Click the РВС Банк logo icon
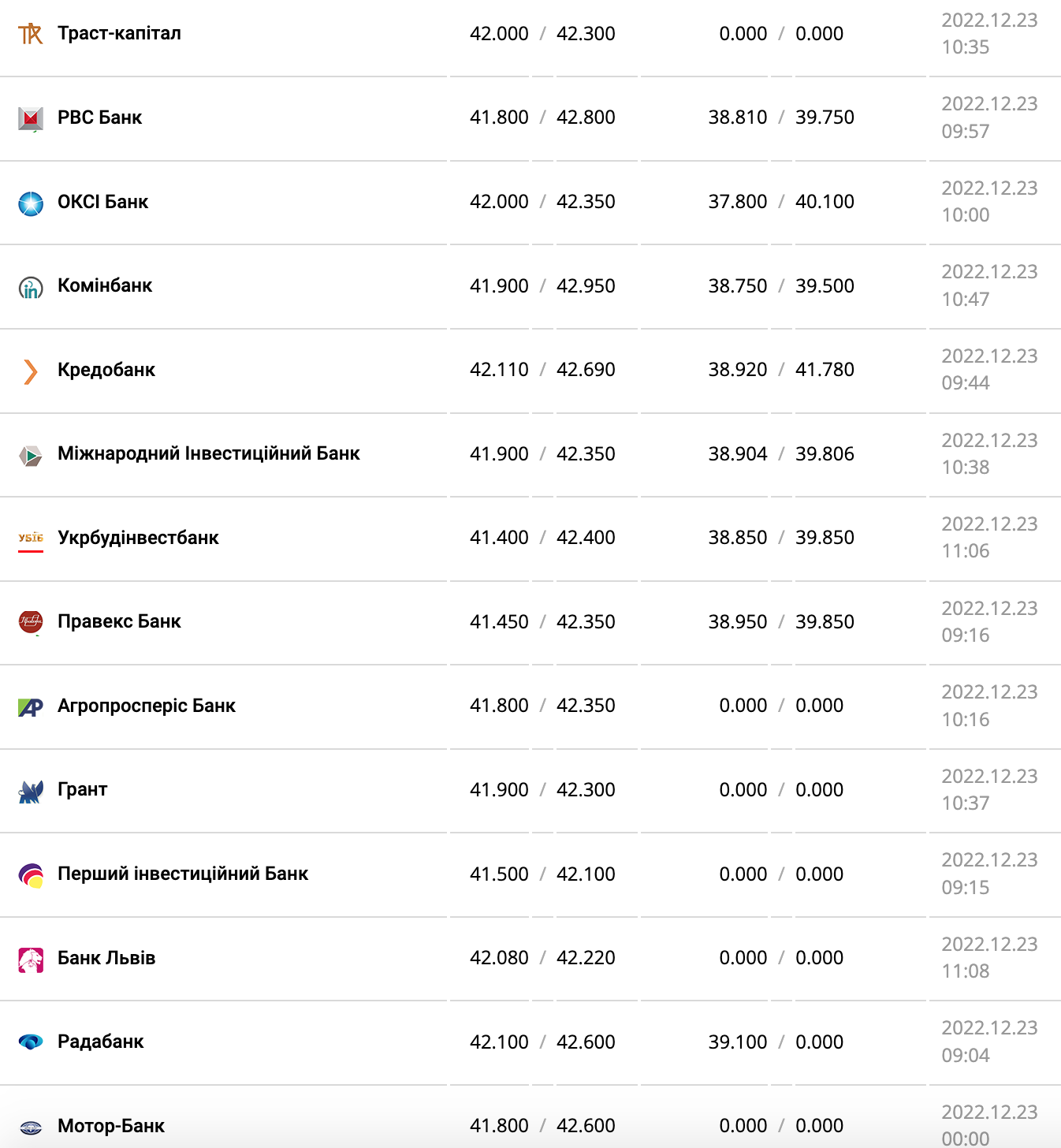The image size is (1061, 1148). 31,118
